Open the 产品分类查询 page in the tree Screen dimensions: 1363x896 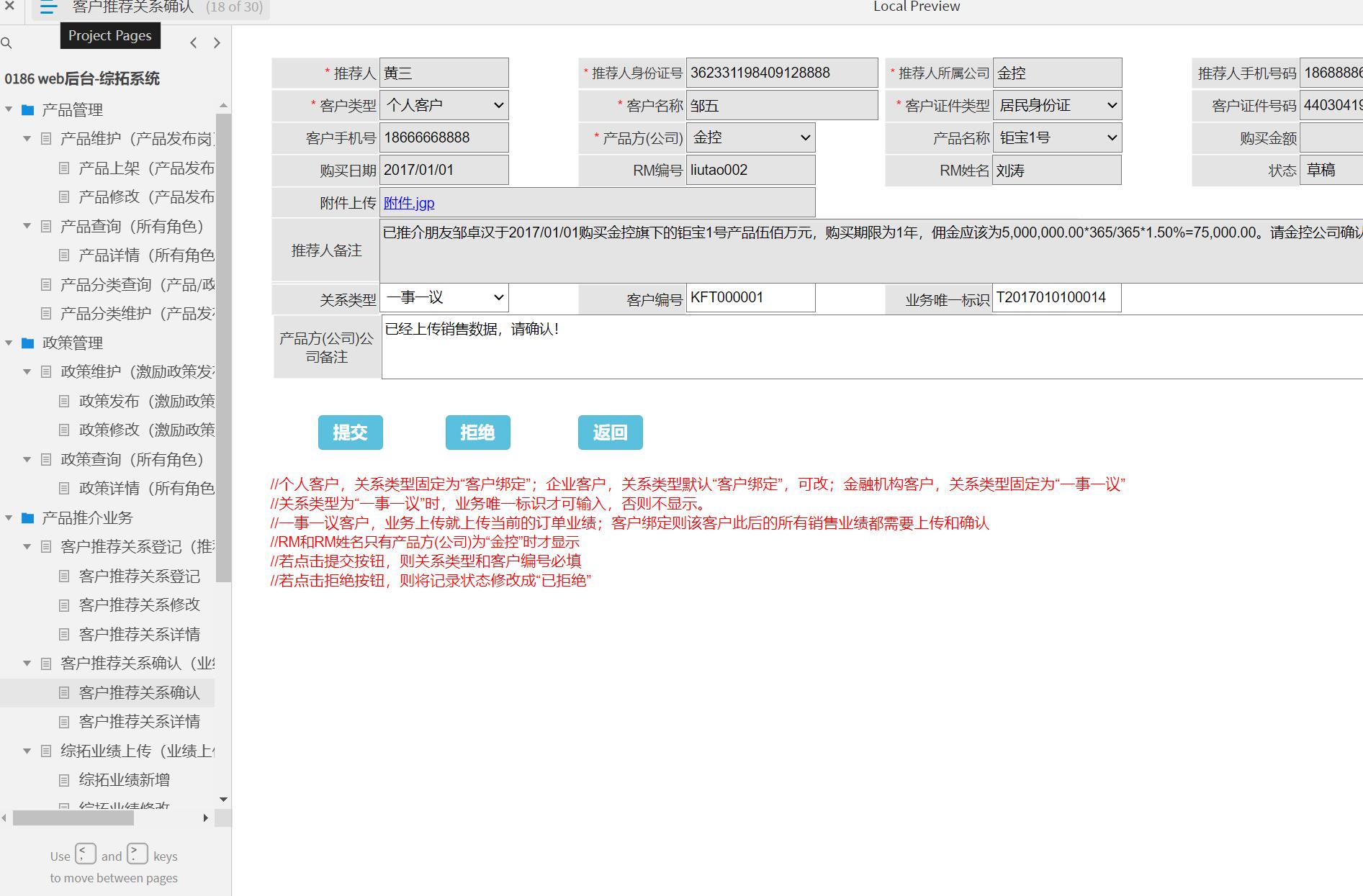click(137, 285)
